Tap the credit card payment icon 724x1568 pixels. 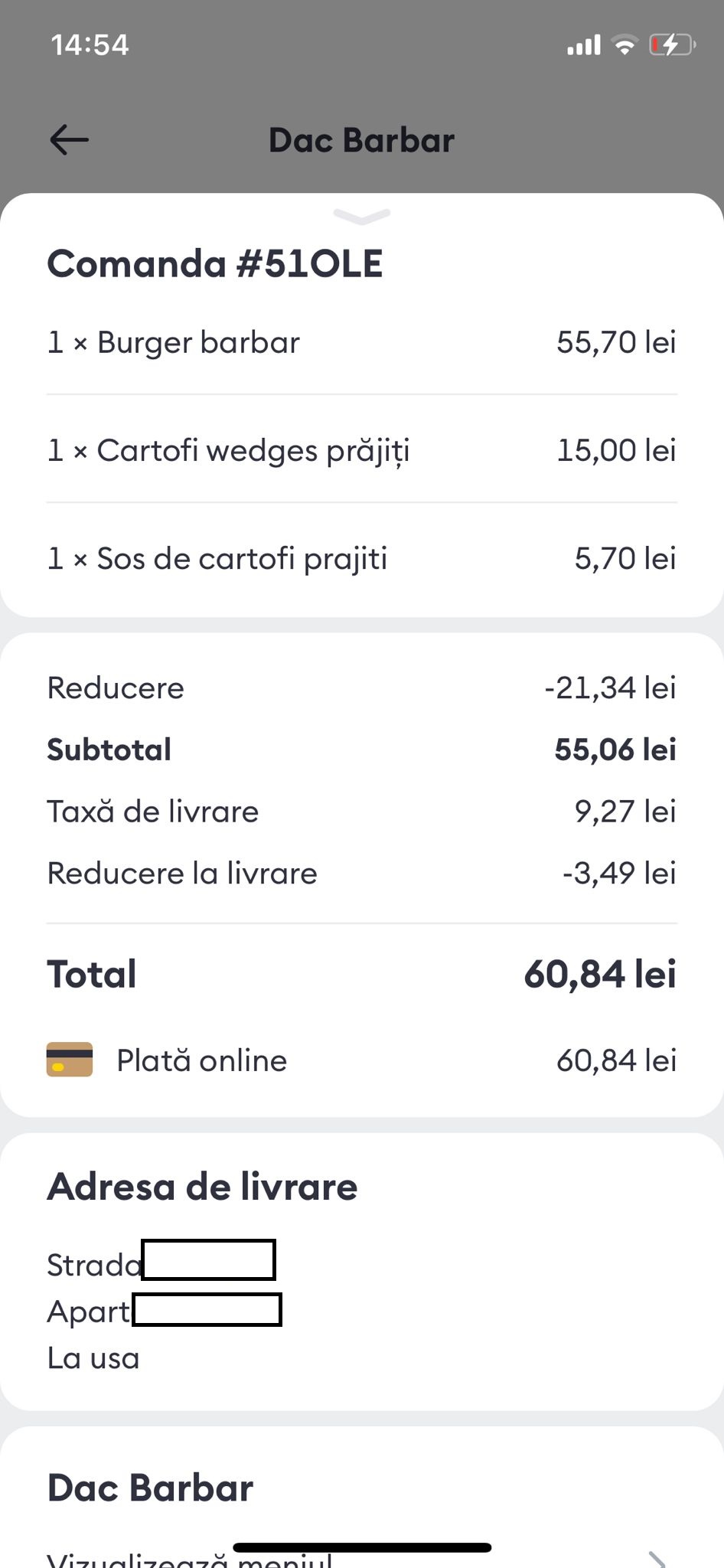coord(70,1060)
